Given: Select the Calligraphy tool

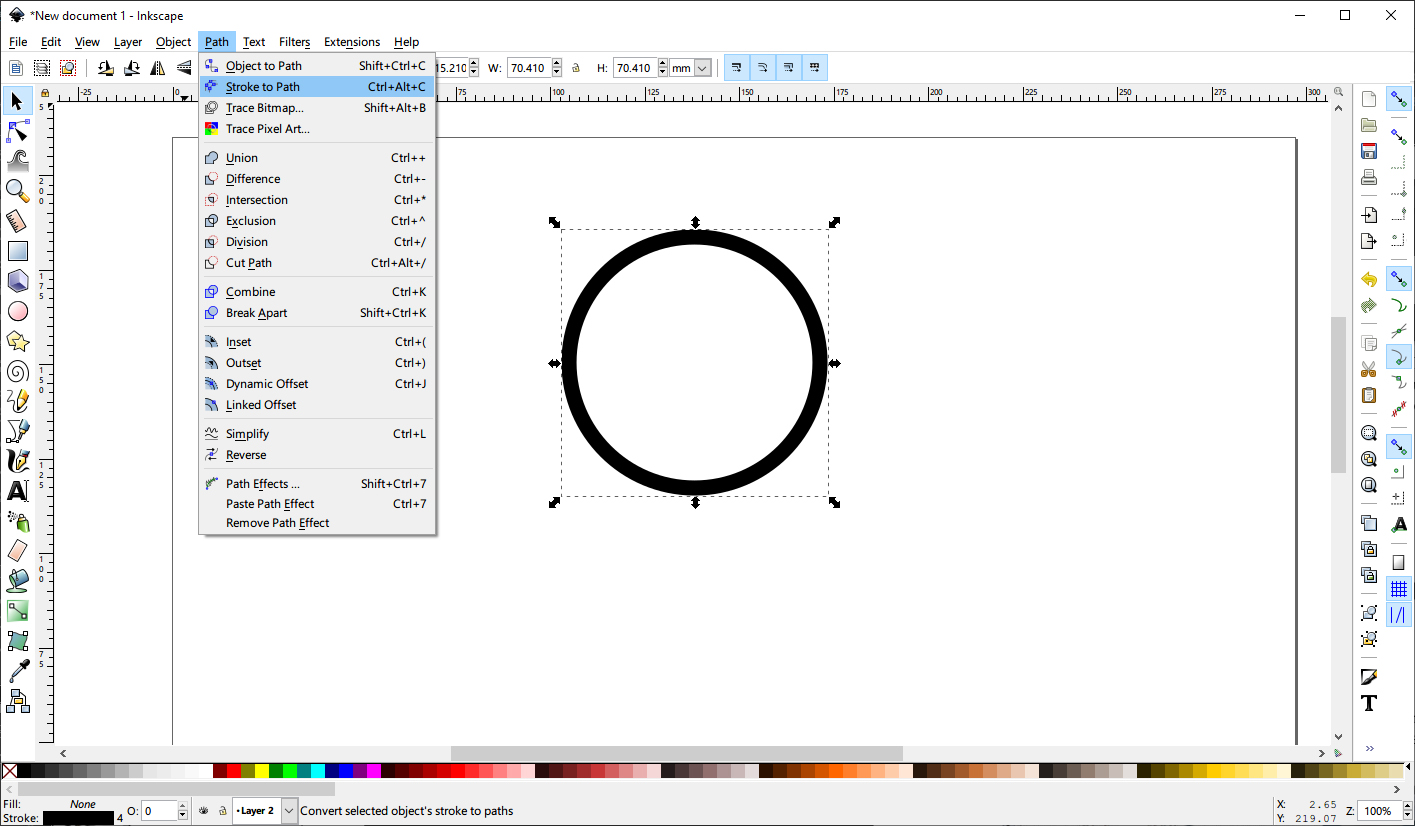Looking at the screenshot, I should click(x=17, y=461).
